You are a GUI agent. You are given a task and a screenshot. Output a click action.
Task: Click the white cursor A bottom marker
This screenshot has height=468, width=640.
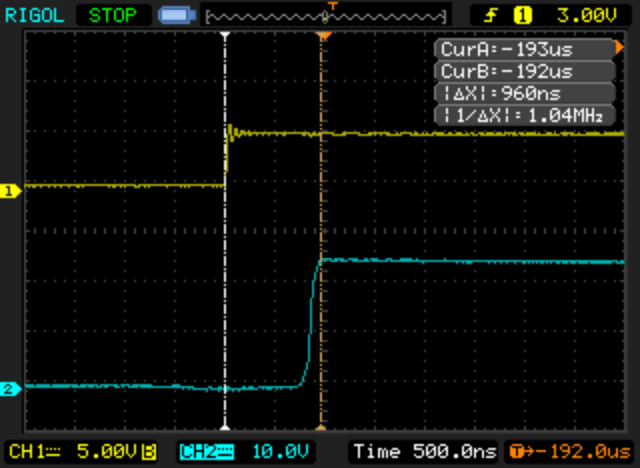point(225,427)
